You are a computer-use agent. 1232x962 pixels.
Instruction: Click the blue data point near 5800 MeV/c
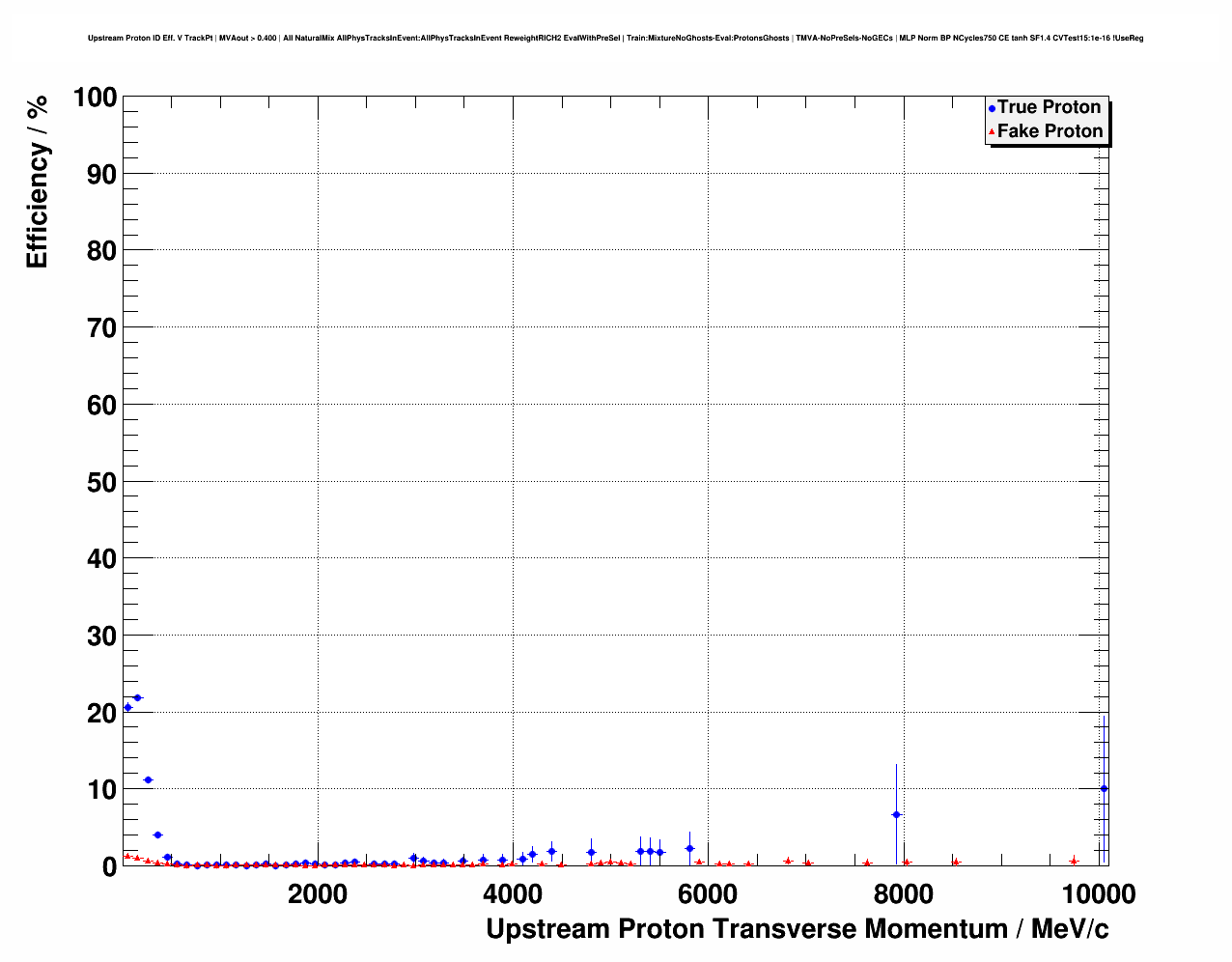point(689,848)
